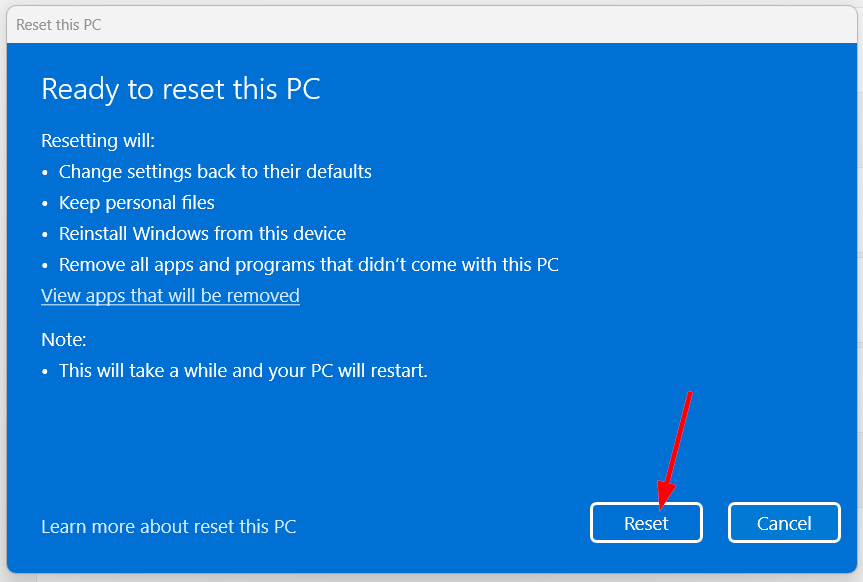Click the empty white title bar area
The image size is (863, 582).
pos(479,25)
